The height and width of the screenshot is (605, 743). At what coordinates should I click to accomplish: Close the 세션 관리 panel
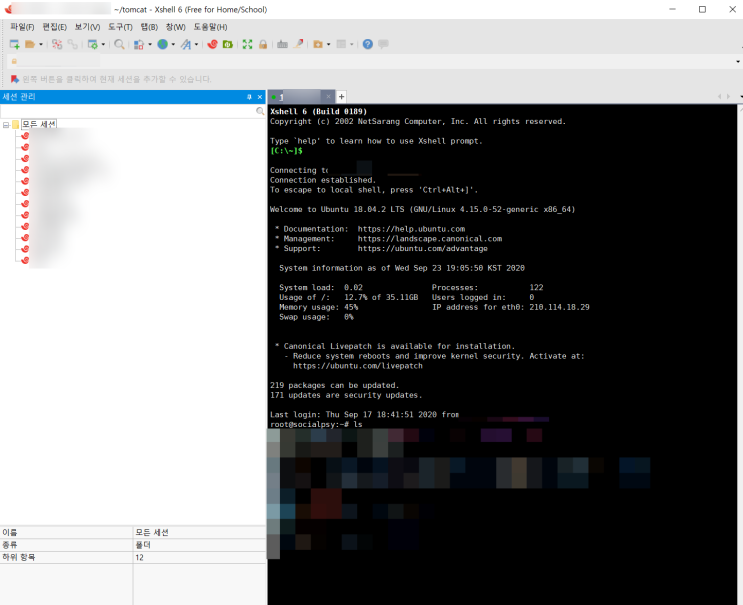click(x=260, y=97)
